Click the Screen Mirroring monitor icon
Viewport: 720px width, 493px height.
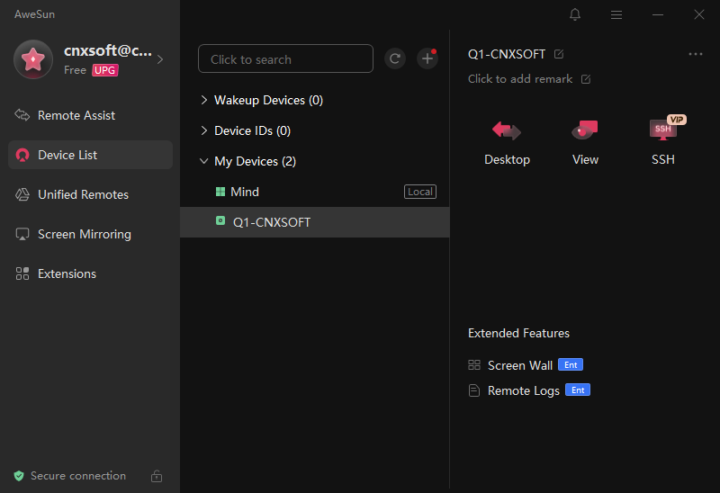[22, 234]
